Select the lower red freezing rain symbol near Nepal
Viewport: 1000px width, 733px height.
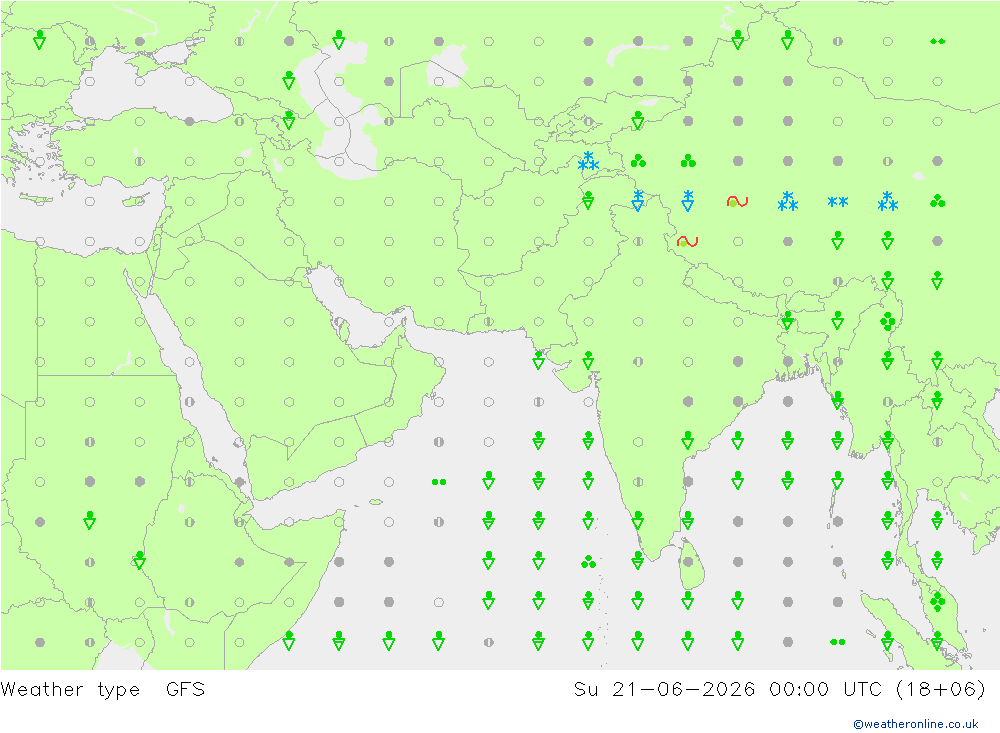(688, 242)
